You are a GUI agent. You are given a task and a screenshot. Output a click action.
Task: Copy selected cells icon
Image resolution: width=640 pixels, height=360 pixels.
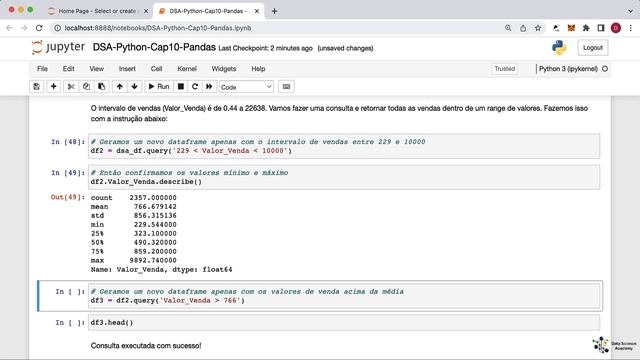pos(86,87)
